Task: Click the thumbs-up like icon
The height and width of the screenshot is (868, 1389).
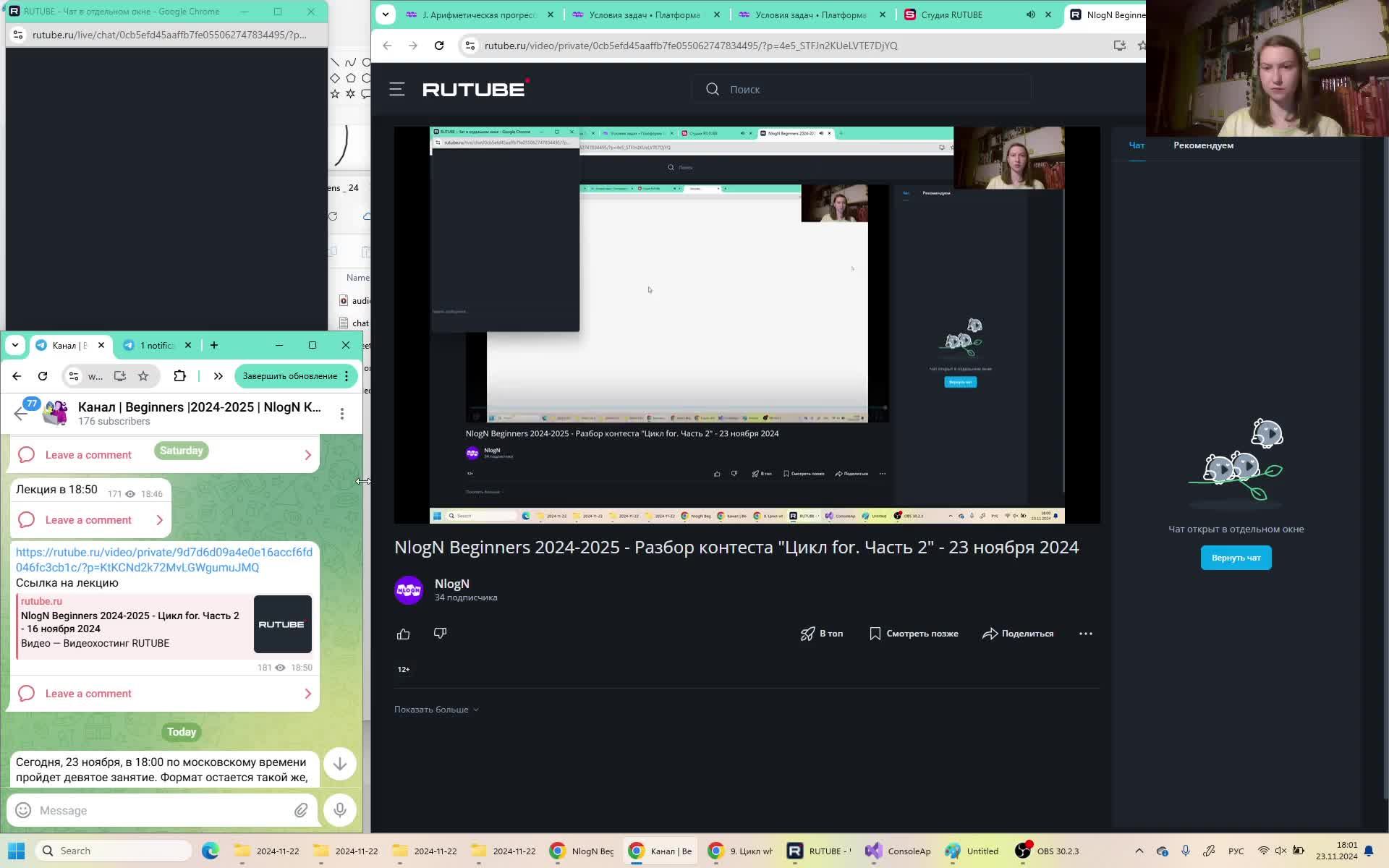Action: click(x=403, y=634)
